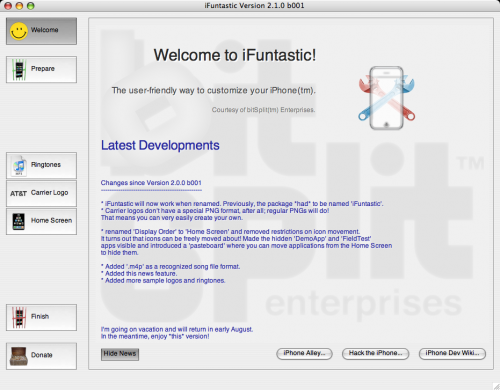Open the Home Screen phone icon

[19, 222]
